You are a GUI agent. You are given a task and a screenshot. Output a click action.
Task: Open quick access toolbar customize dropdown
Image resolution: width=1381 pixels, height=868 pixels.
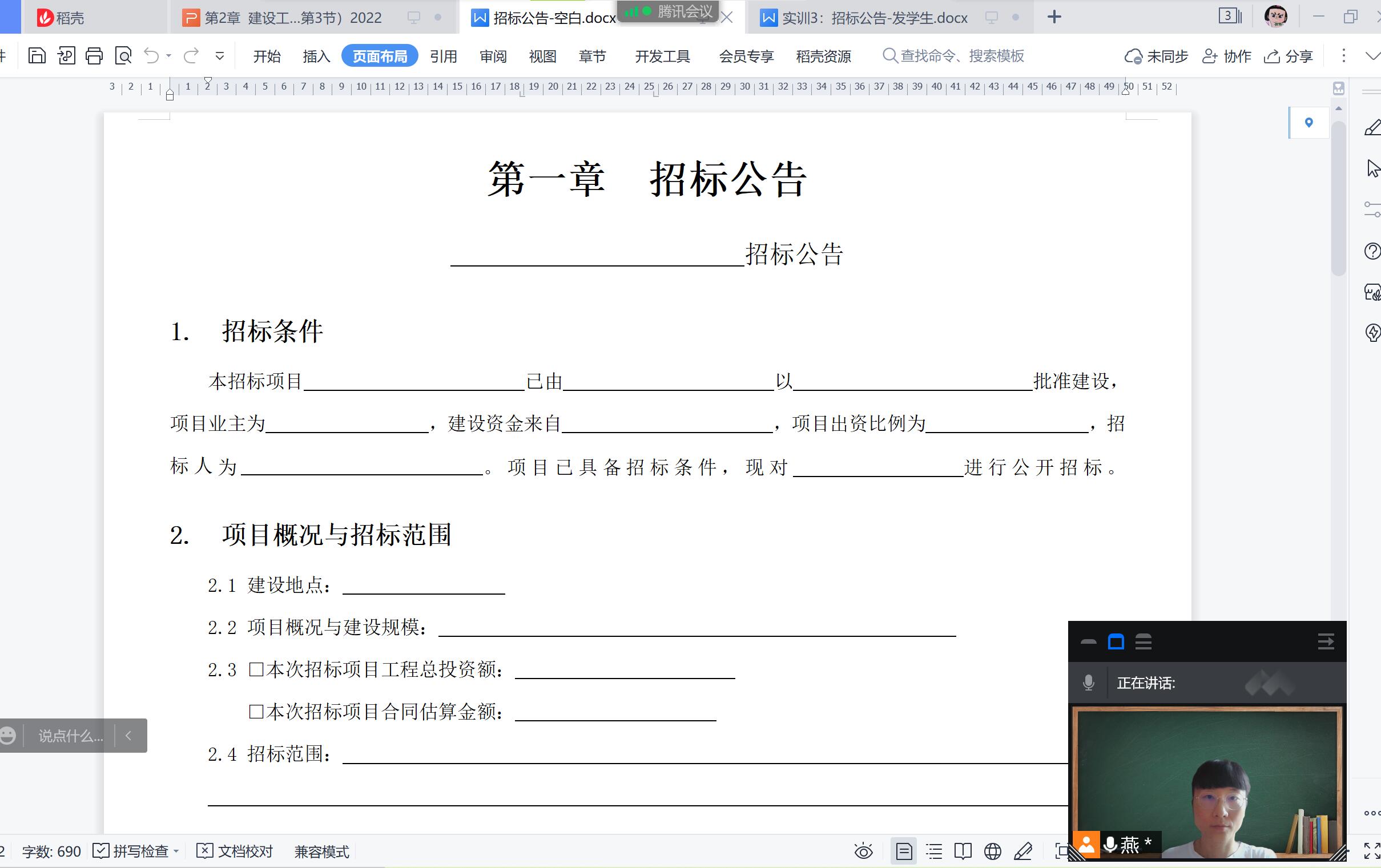pos(220,55)
